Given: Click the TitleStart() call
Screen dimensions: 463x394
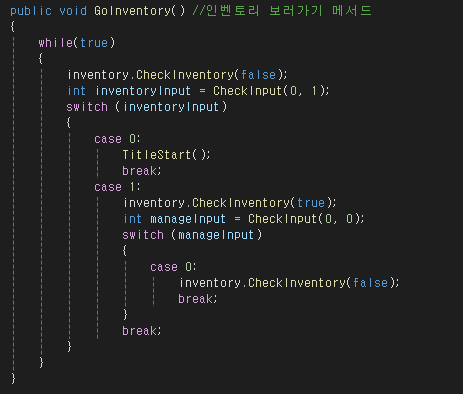Looking at the screenshot, I should [166, 155].
